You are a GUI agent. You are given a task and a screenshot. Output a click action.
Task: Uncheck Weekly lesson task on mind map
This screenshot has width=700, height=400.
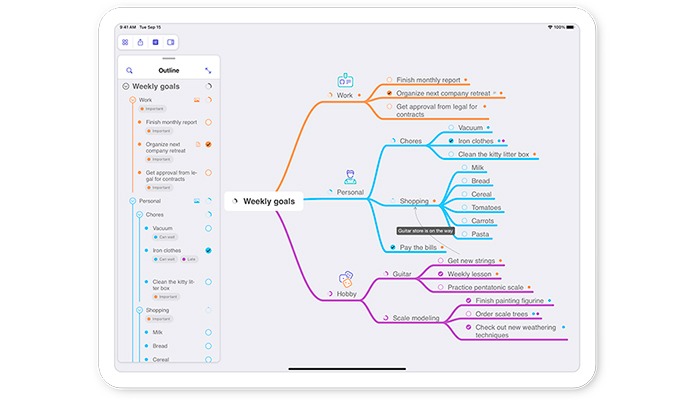(x=441, y=274)
